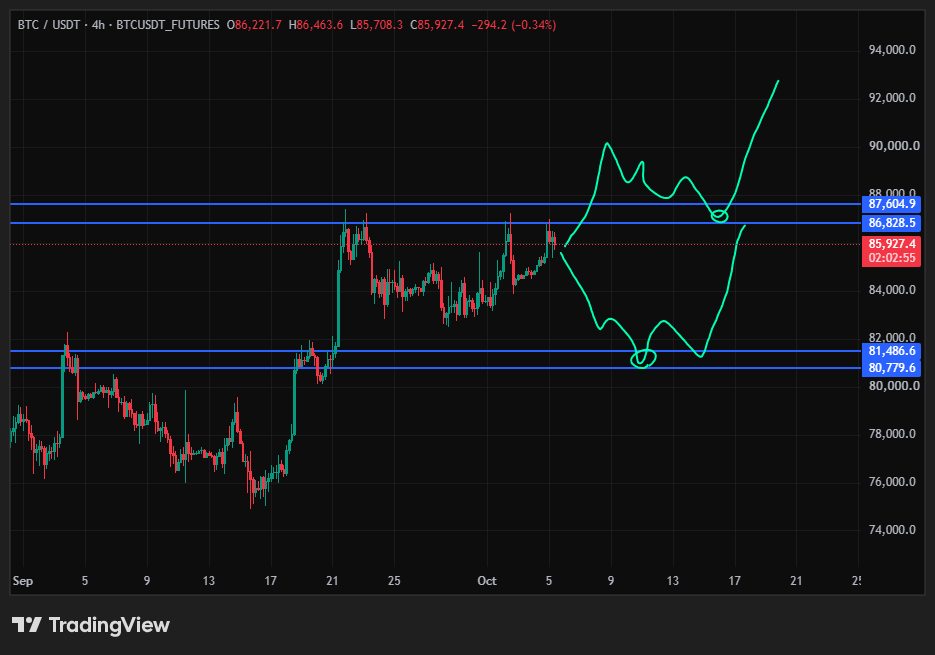Click the red 85,927.4 current price label
The image size is (935, 655).
tap(891, 244)
